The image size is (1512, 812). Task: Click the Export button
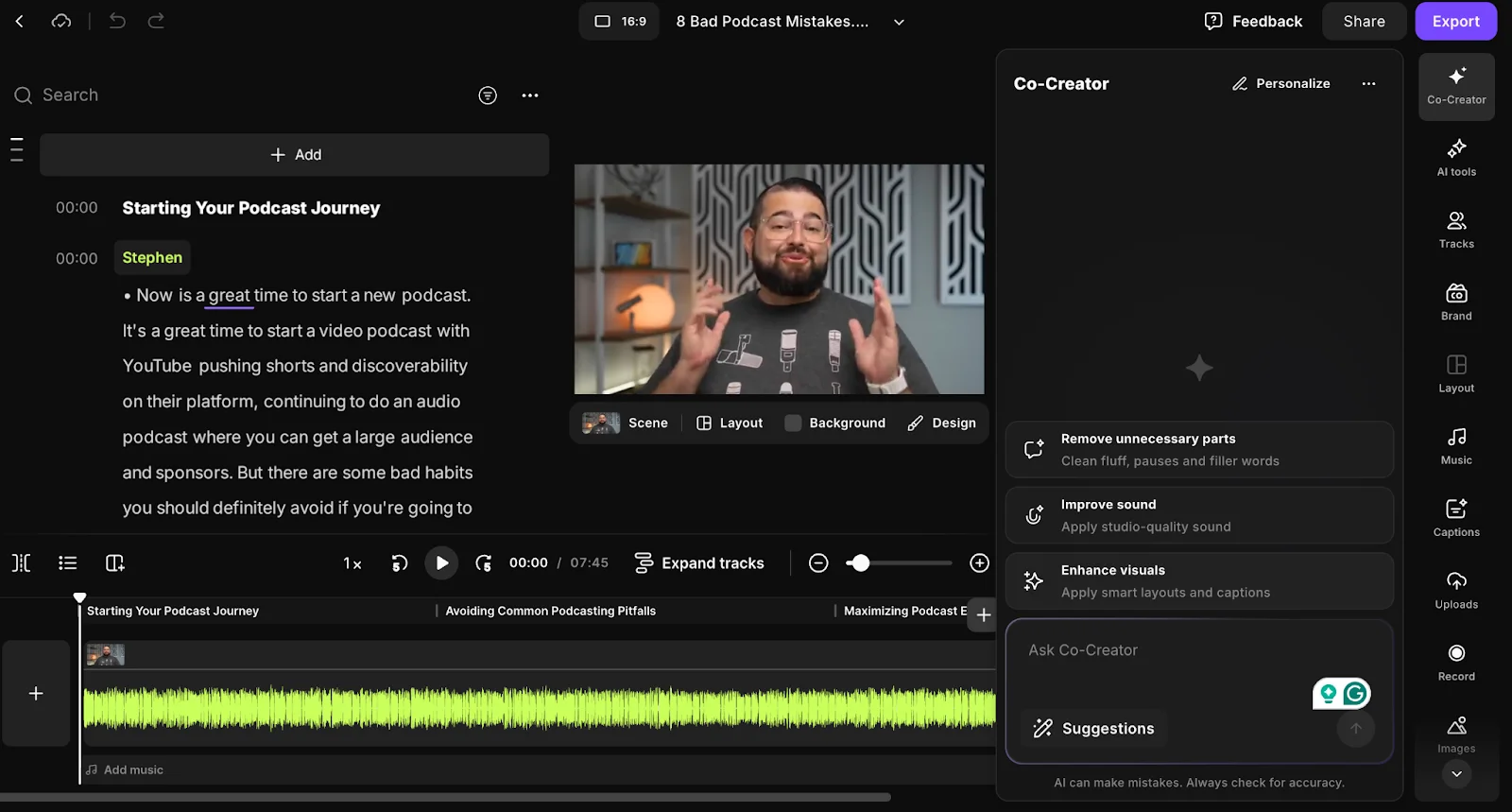point(1455,21)
